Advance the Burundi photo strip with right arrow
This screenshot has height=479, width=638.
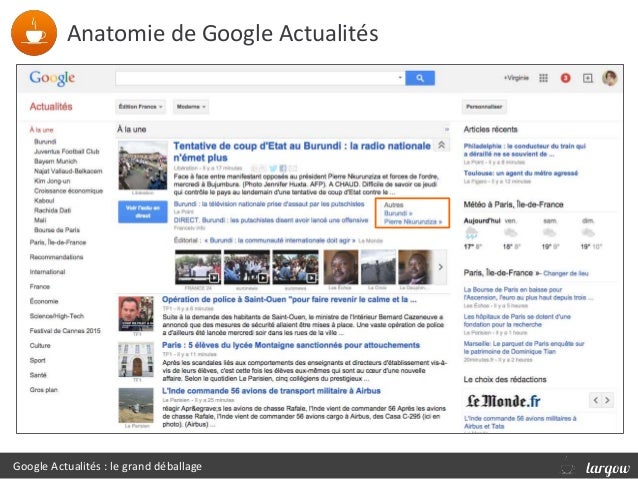(440, 267)
